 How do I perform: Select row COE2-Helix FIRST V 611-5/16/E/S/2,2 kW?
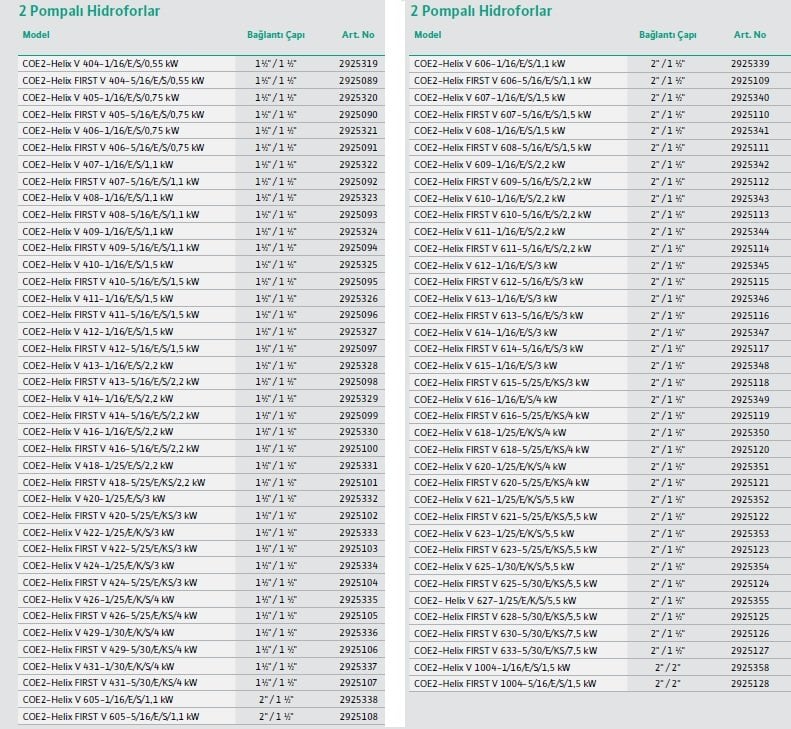coord(600,249)
